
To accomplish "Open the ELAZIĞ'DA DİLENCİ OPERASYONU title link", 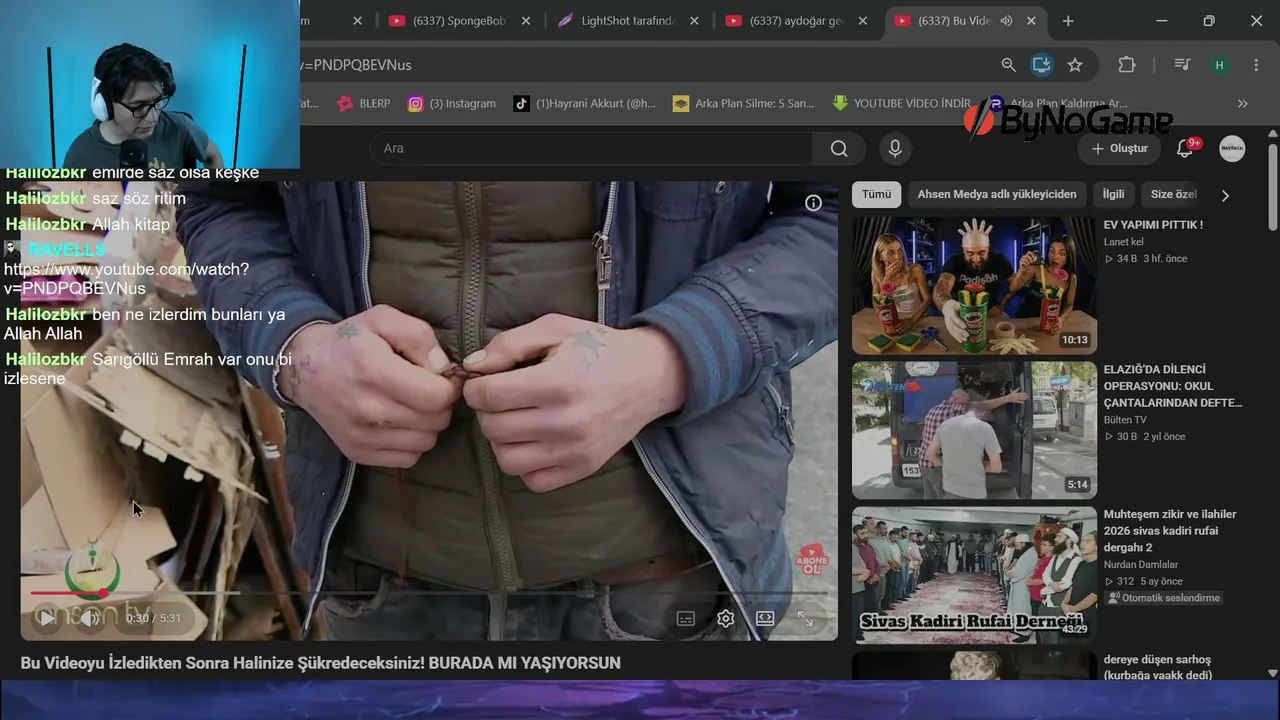I will [x=1173, y=386].
